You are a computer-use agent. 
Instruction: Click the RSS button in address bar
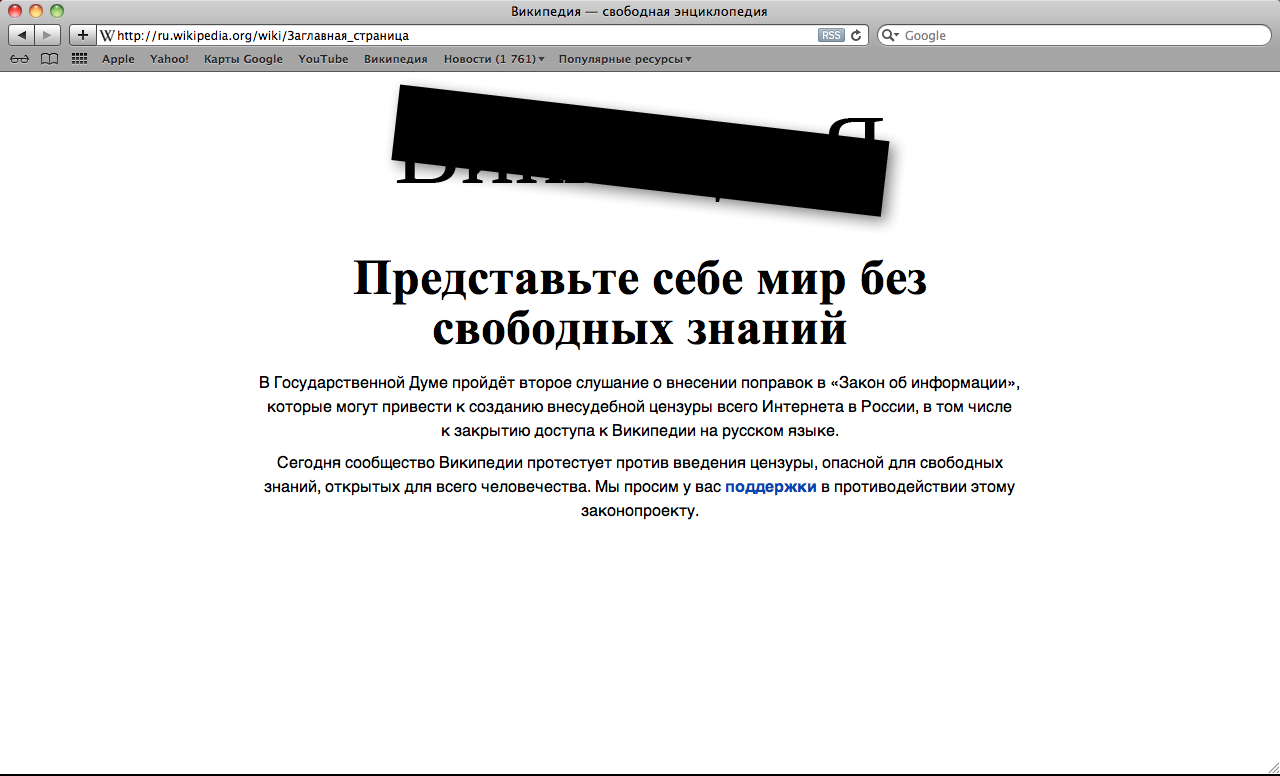tap(830, 35)
